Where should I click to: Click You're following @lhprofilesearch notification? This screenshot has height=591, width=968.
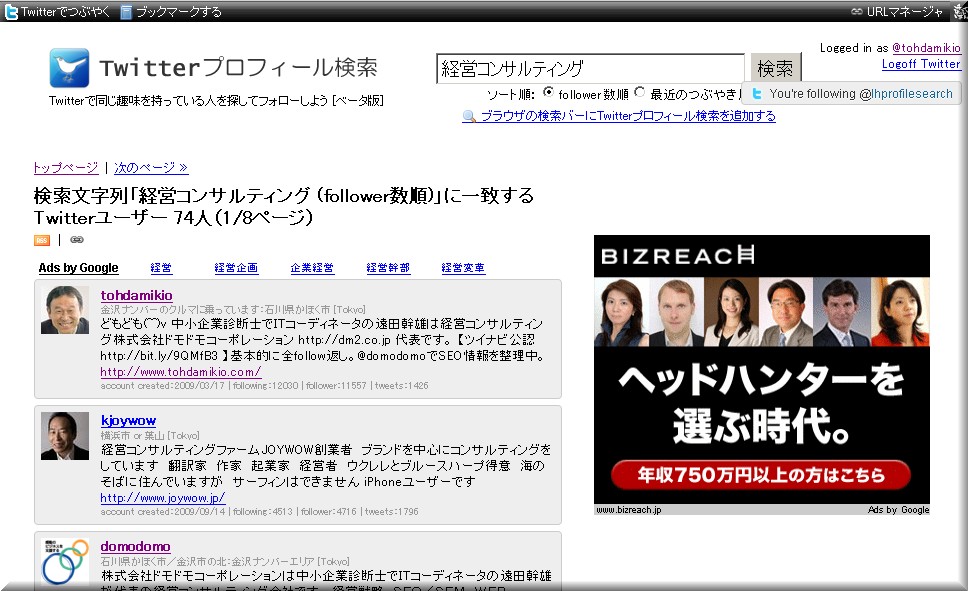(851, 94)
